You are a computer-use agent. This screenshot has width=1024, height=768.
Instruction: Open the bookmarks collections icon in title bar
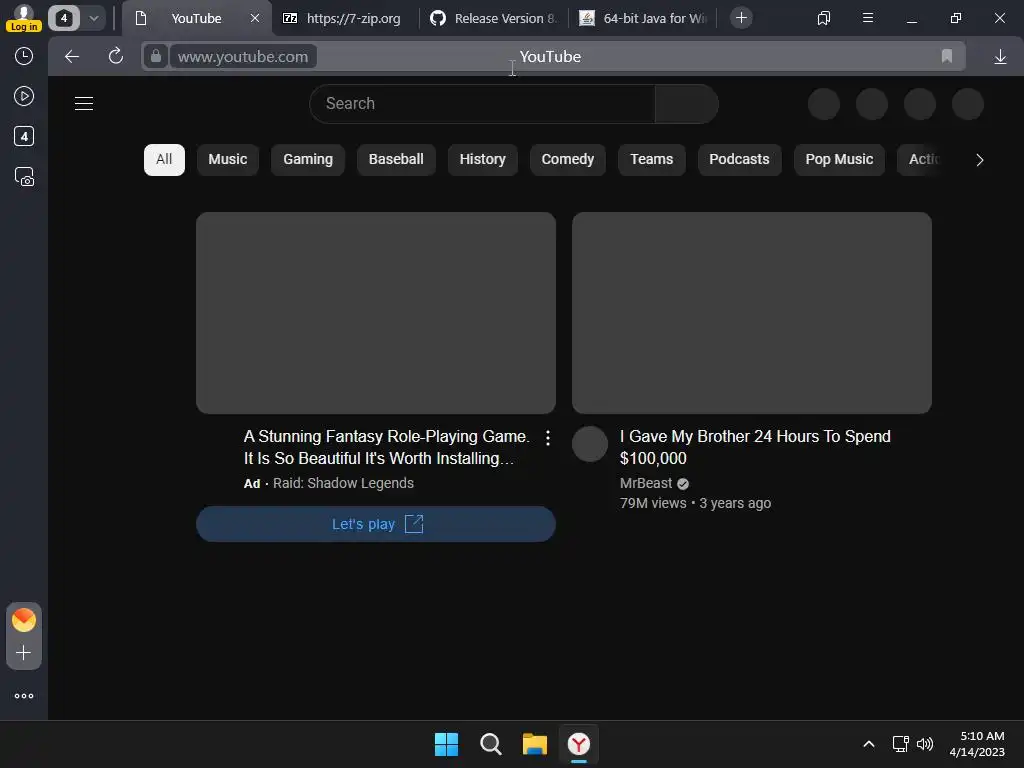pos(824,18)
